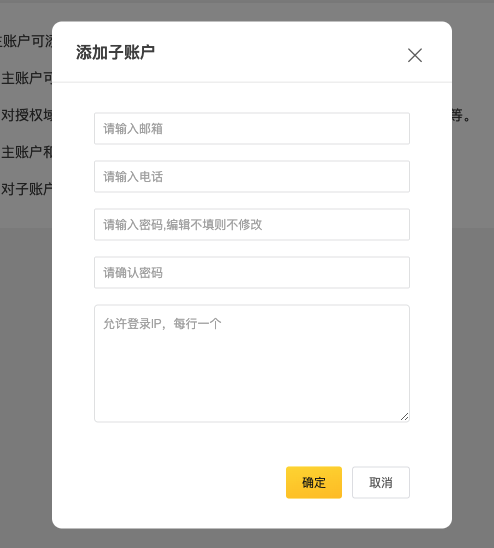
Task: Click the textarea resize grip icon
Action: [404, 417]
